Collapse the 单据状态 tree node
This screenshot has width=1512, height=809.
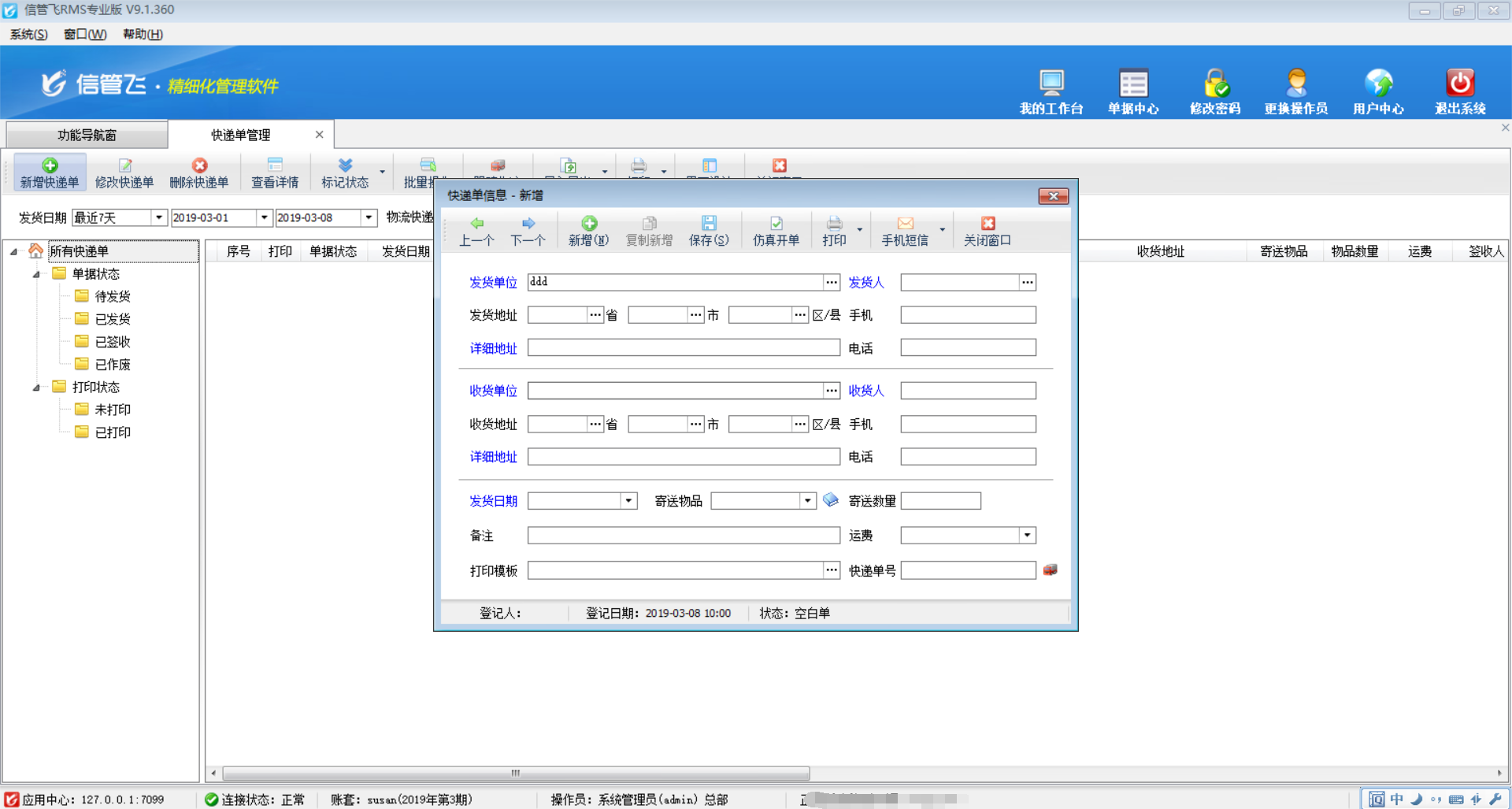point(36,274)
